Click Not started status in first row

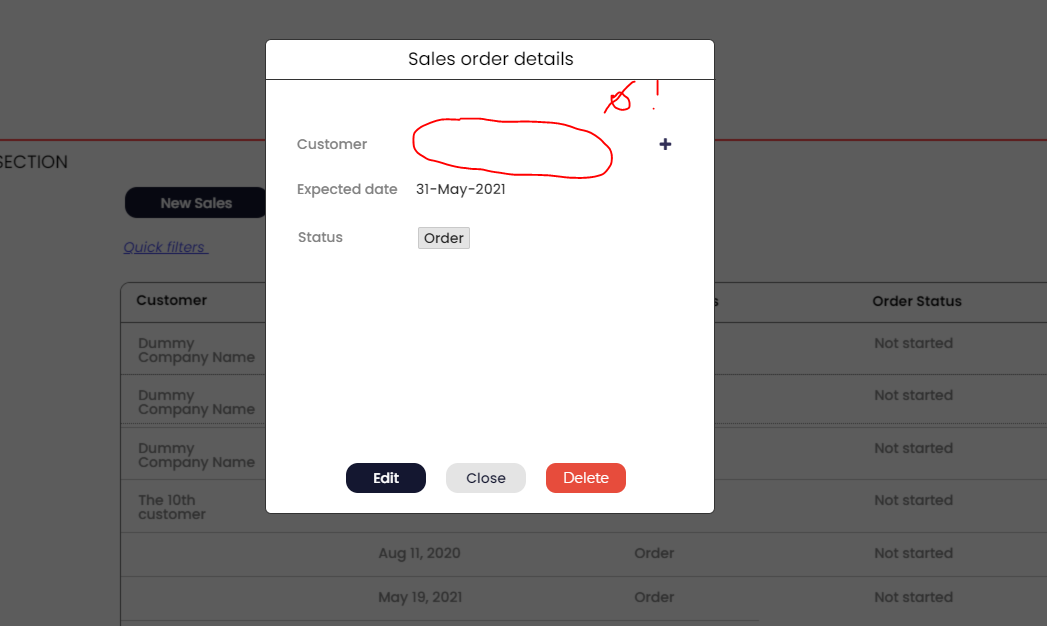tap(913, 343)
